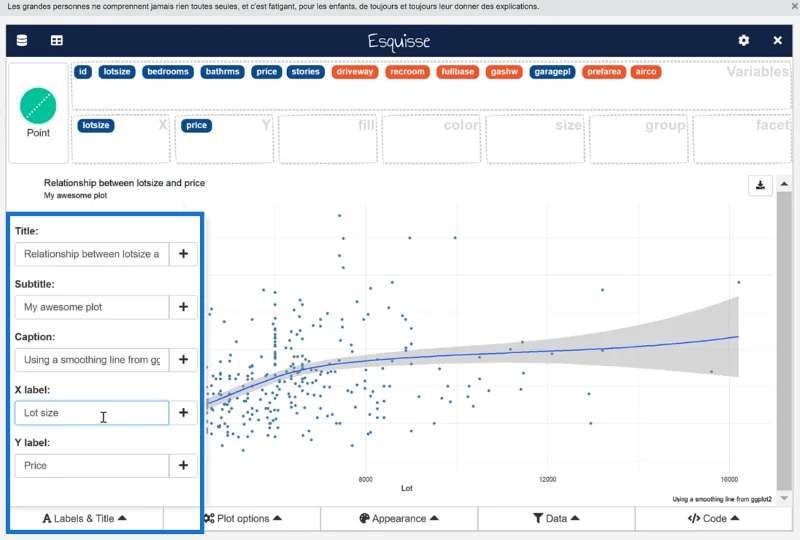Expand the Code menu
800x540 pixels.
tap(714, 519)
